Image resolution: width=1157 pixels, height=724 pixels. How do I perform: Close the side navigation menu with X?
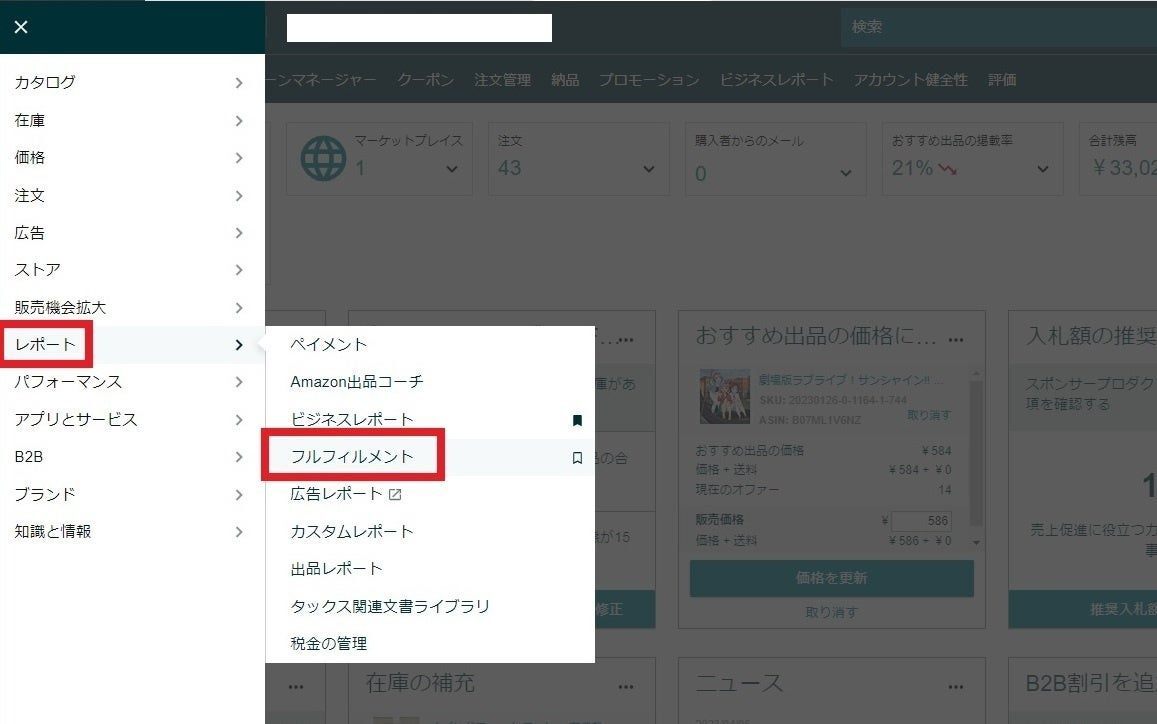[21, 27]
